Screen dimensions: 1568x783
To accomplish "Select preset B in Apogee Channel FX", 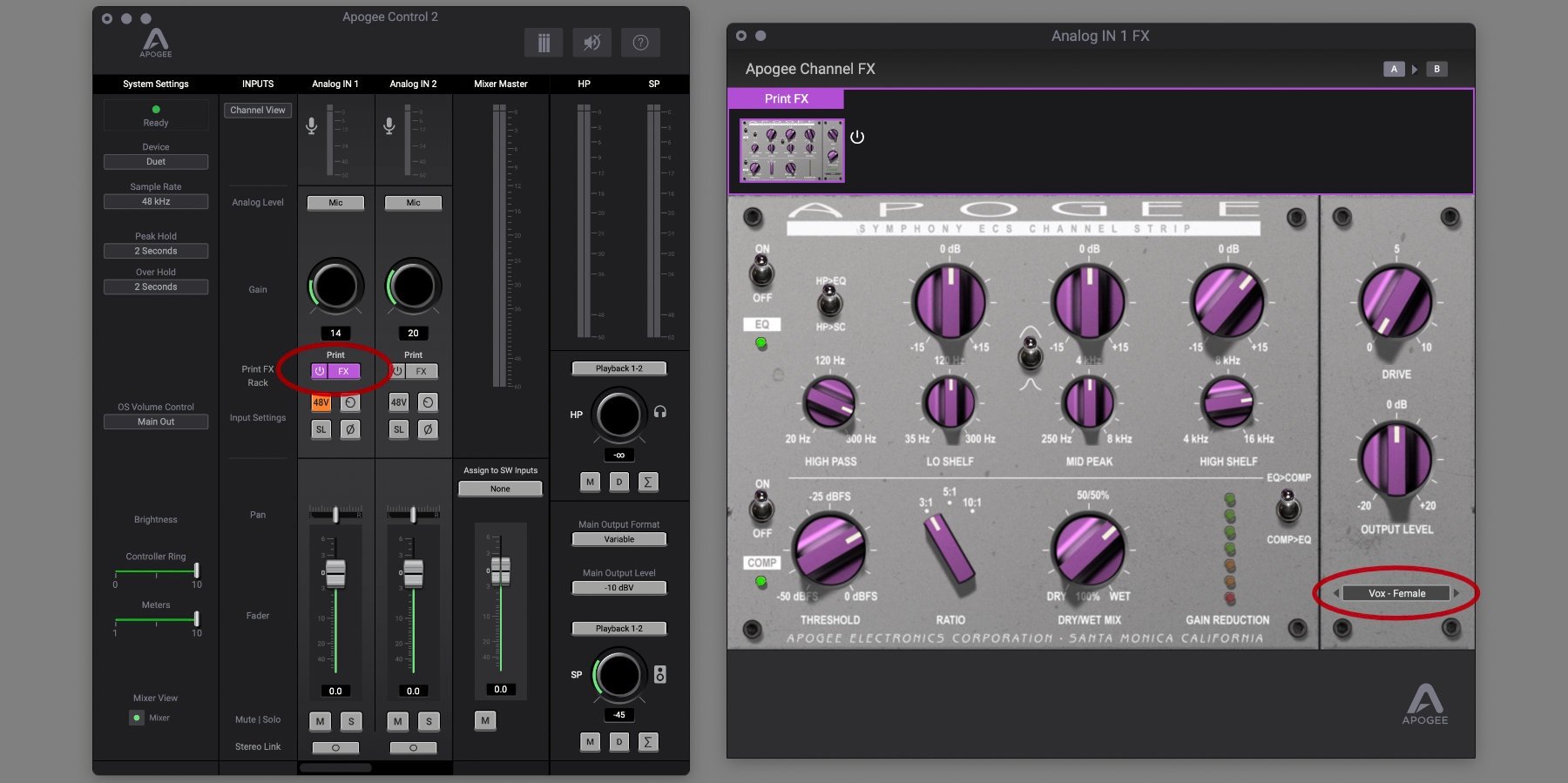I will tap(1436, 69).
